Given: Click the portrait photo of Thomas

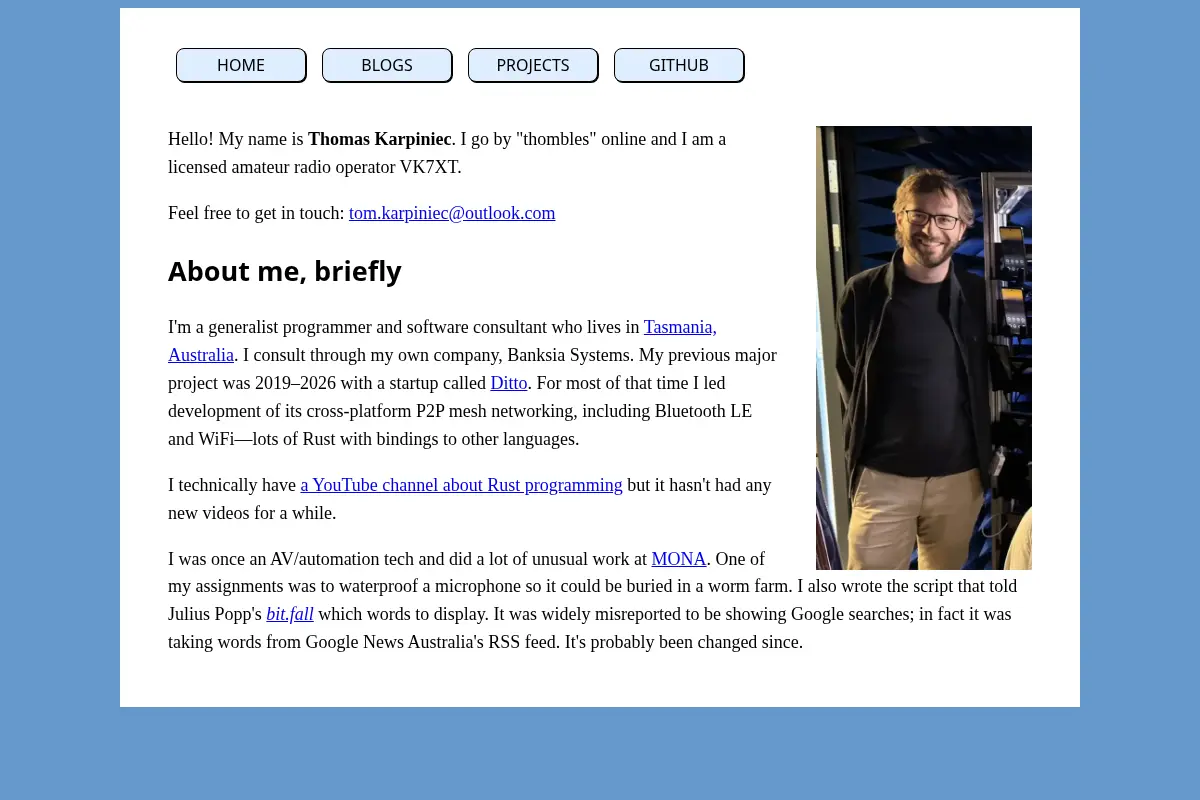Looking at the screenshot, I should (924, 348).
